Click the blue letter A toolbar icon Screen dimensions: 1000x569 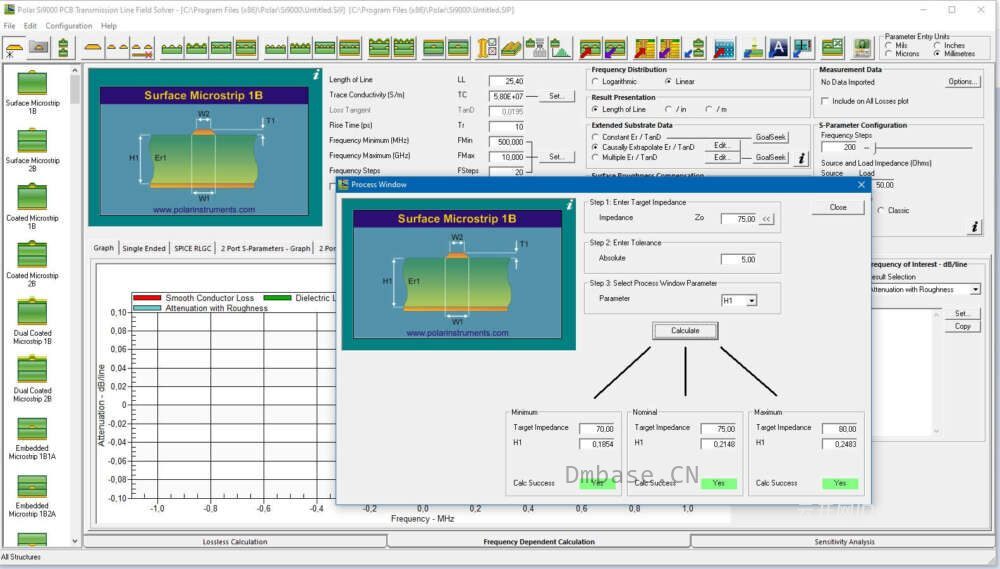(778, 48)
